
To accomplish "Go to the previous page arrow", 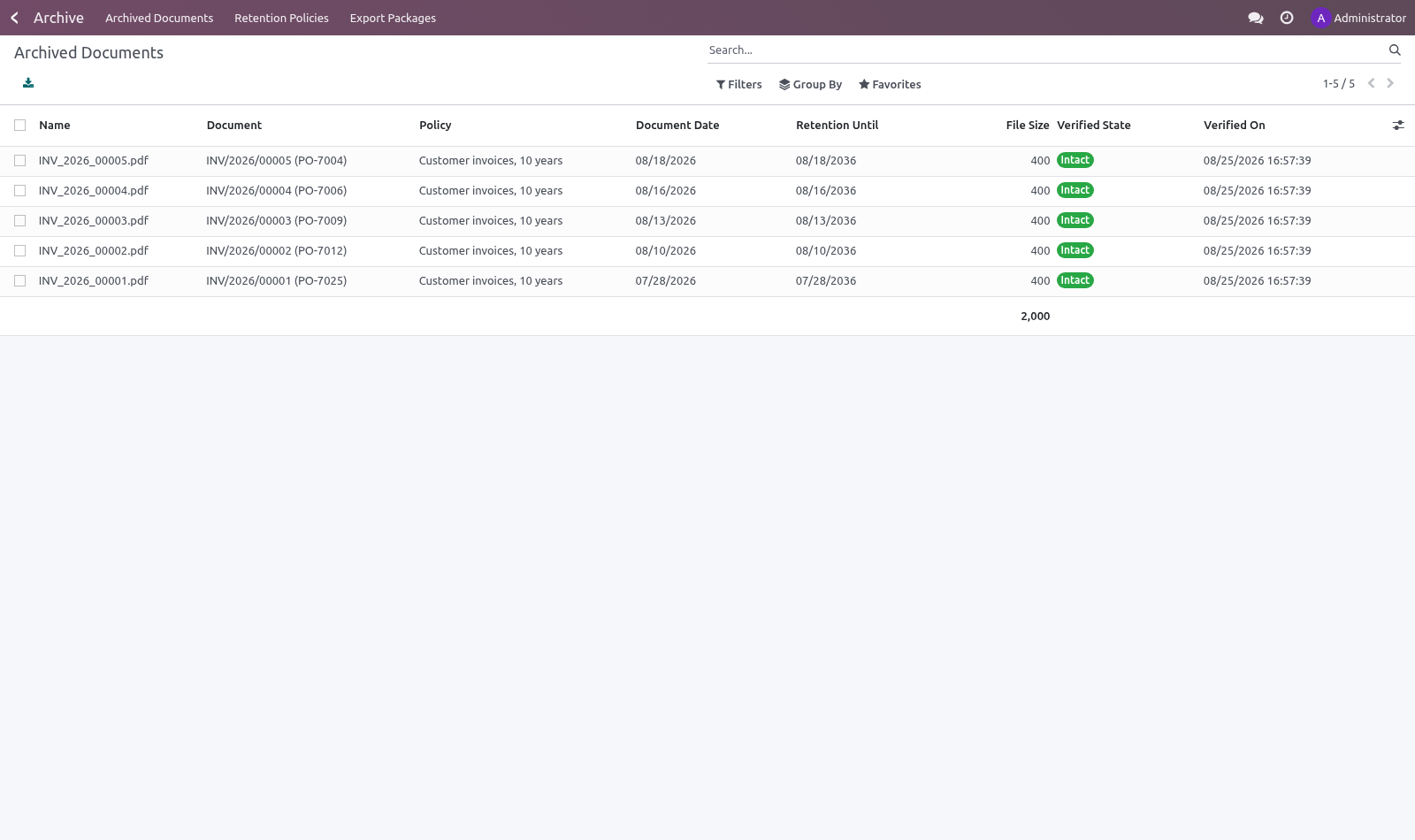I will tap(1371, 83).
